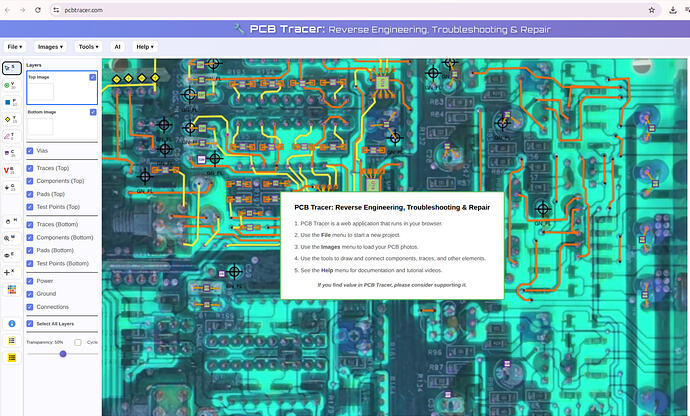Open the color palette grid
Screen dimensions: 690x416
12,289
